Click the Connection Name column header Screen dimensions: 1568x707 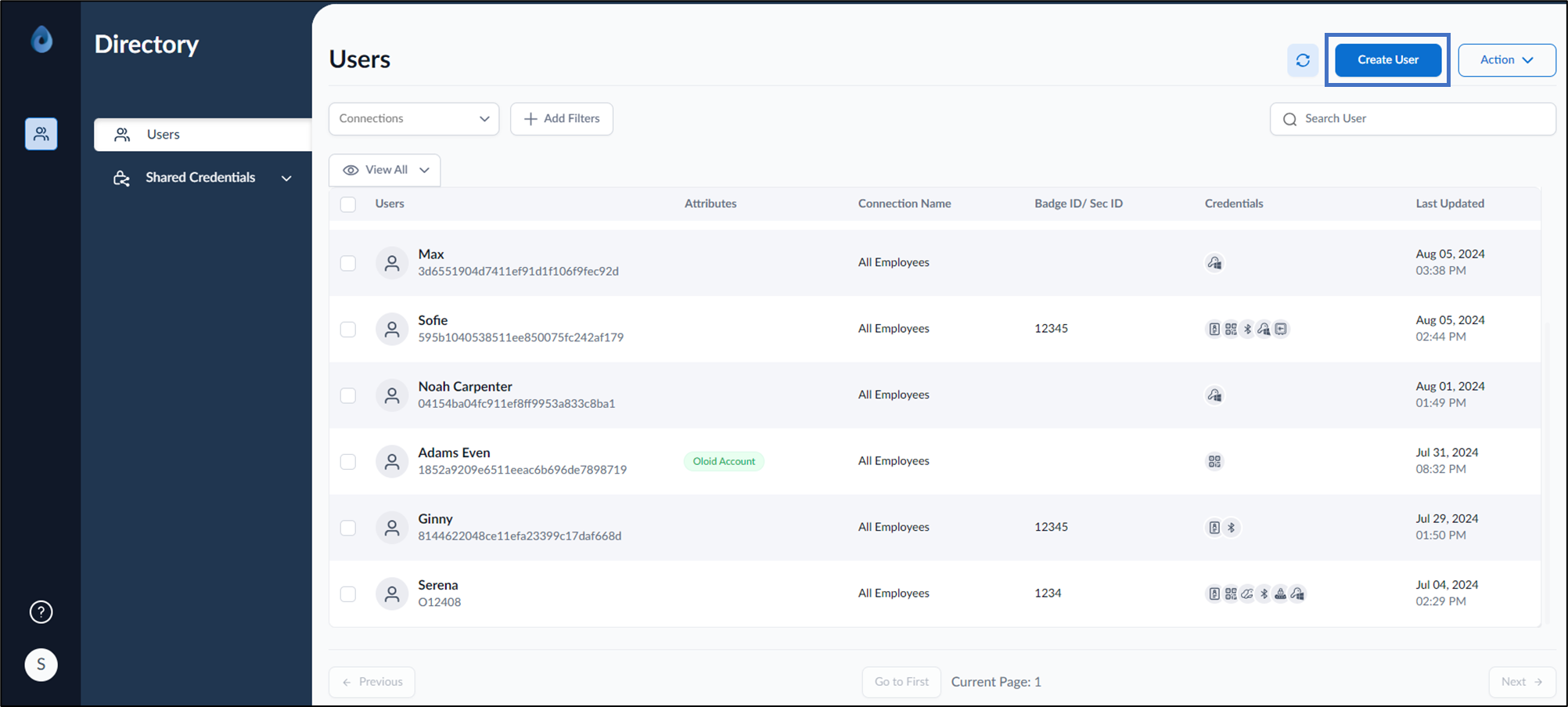click(904, 204)
